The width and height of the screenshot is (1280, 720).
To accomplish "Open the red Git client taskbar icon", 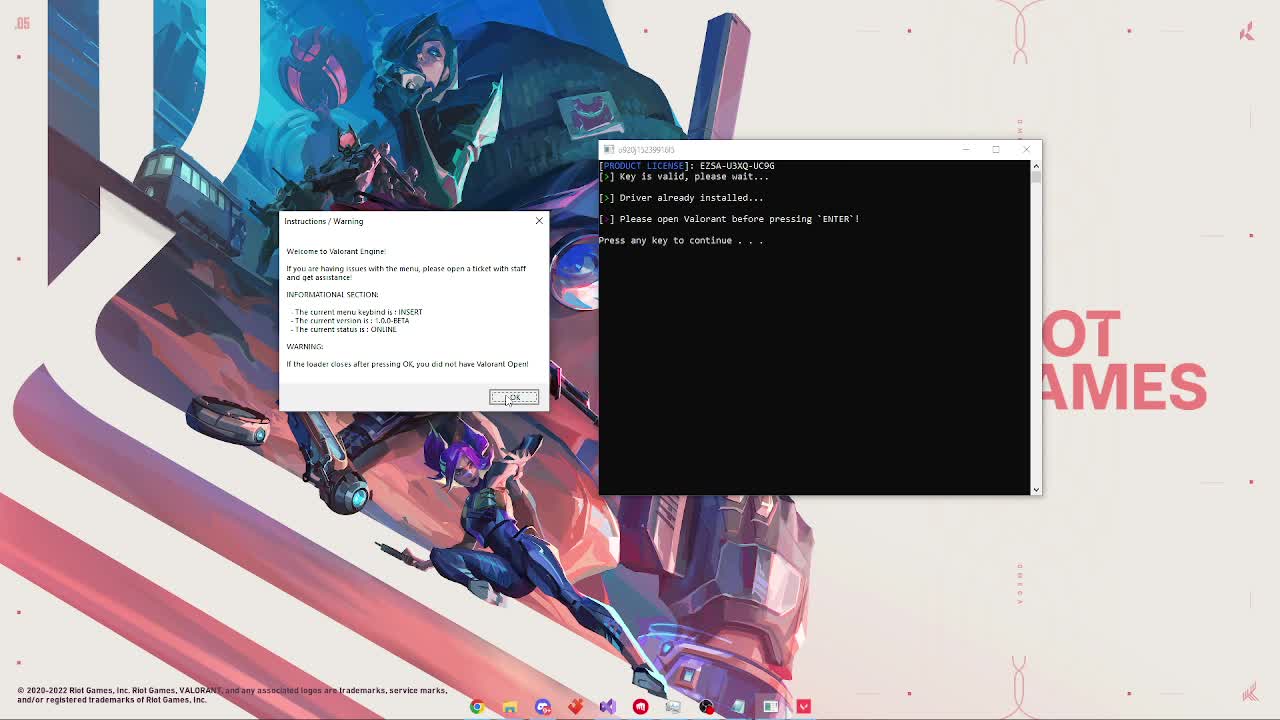I will click(x=575, y=707).
